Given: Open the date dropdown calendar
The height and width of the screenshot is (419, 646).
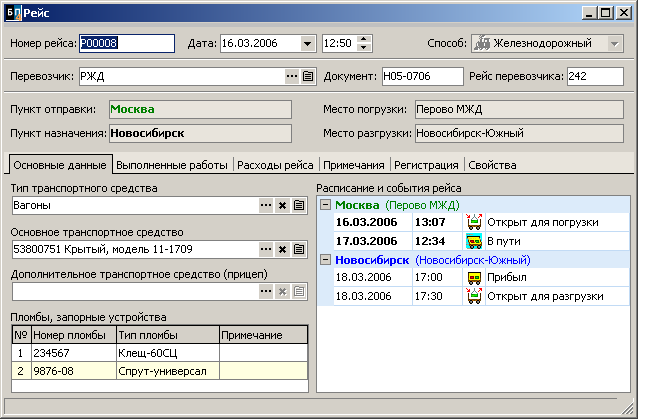Looking at the screenshot, I should [306, 43].
